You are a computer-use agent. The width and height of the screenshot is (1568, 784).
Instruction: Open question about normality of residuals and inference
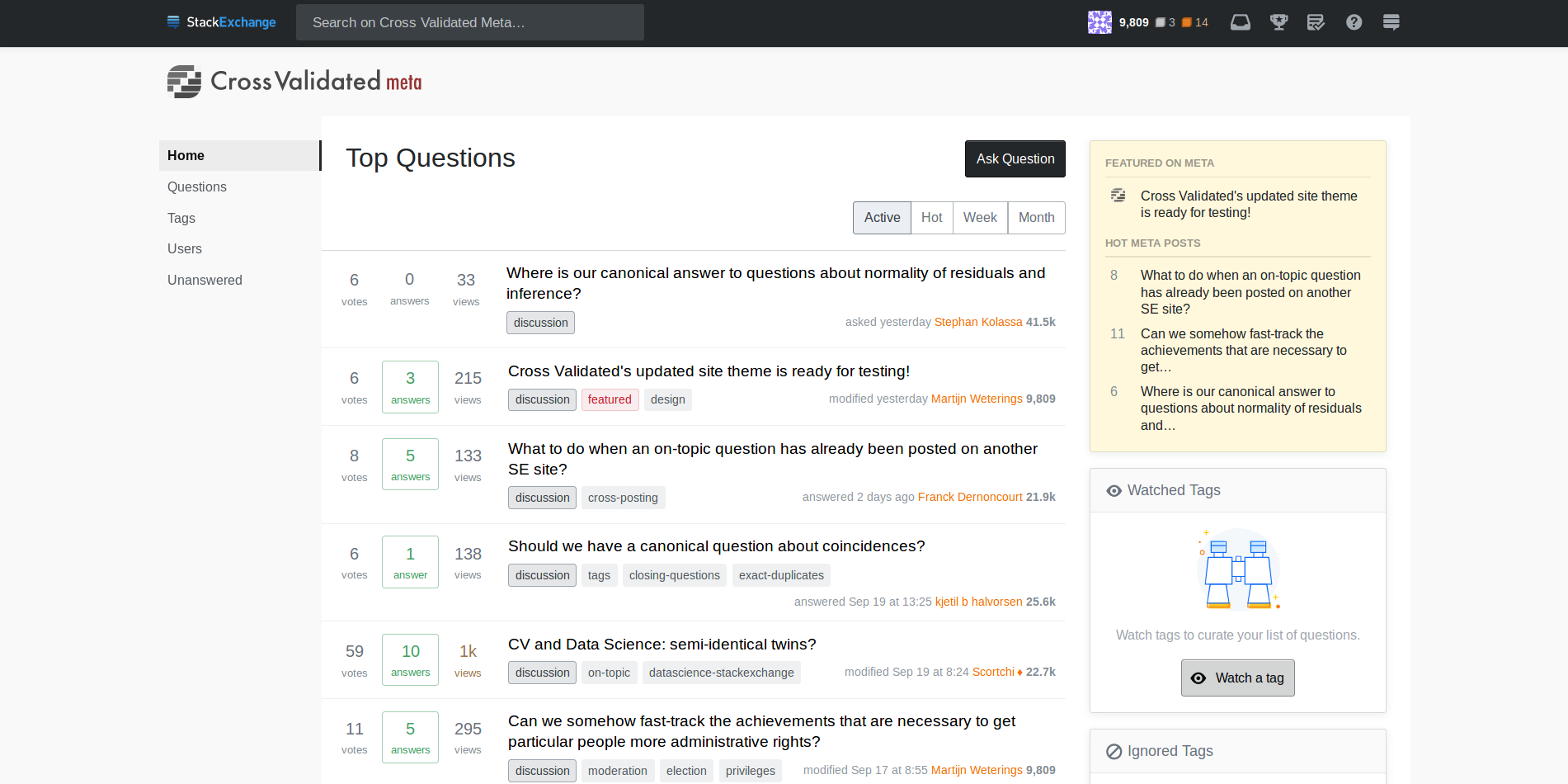(x=775, y=283)
